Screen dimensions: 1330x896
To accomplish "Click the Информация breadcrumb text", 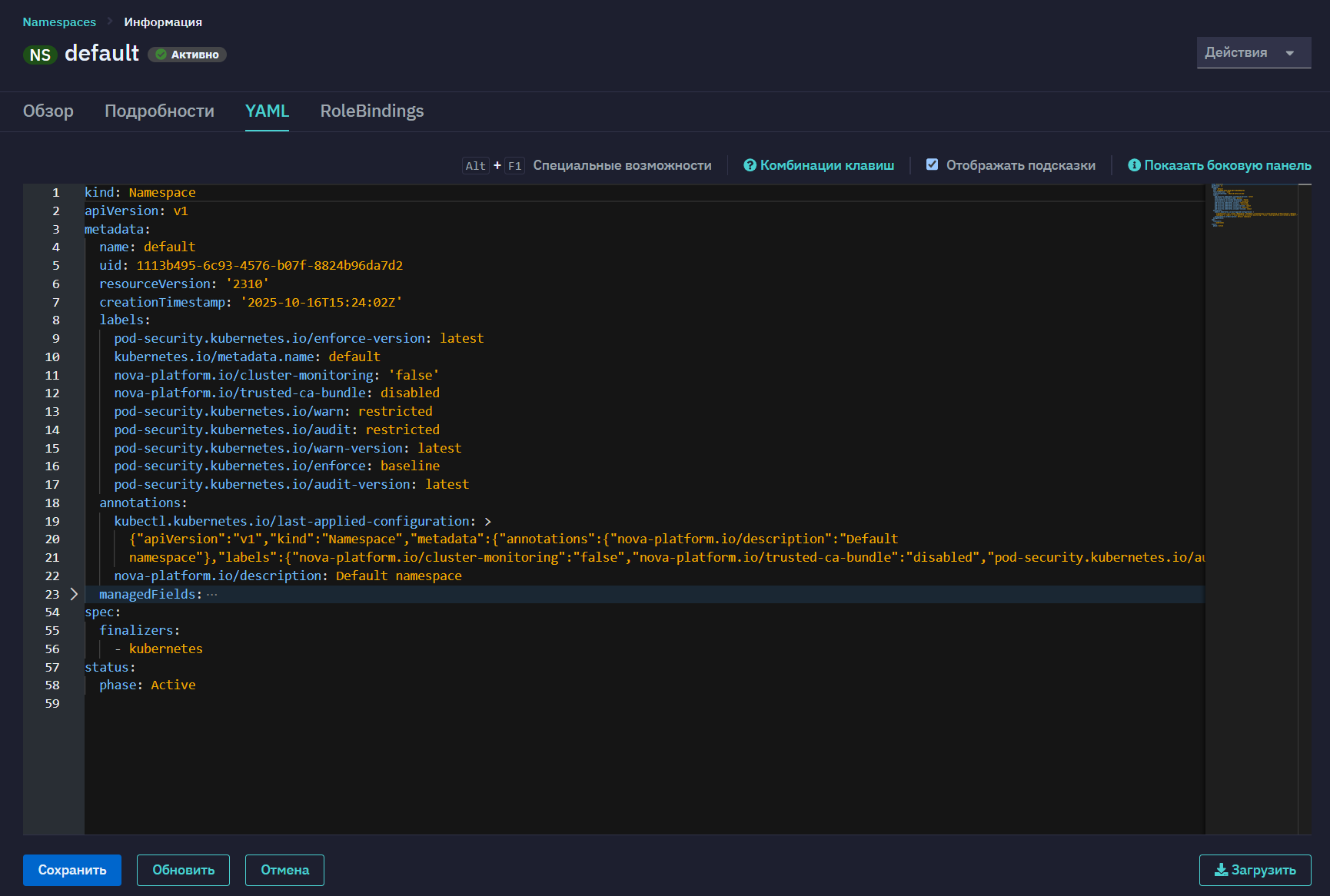I will [x=163, y=22].
